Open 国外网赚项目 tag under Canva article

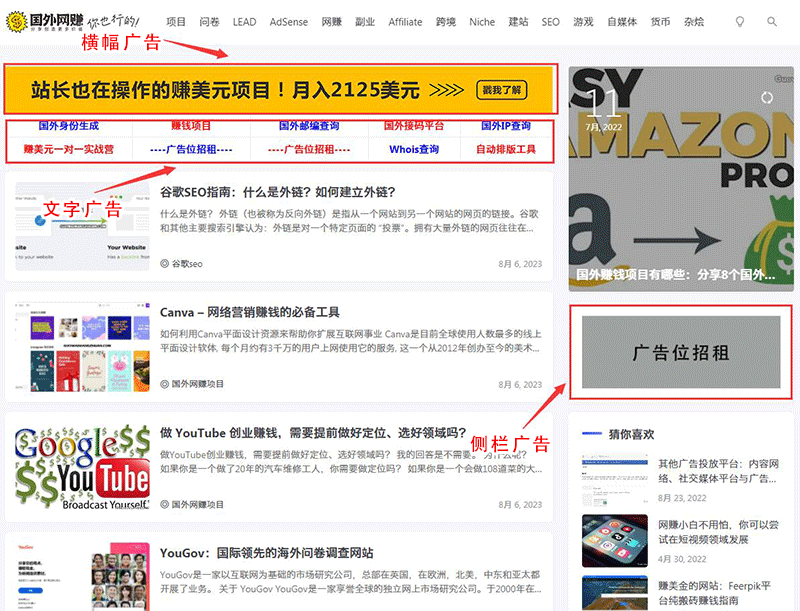(x=197, y=384)
